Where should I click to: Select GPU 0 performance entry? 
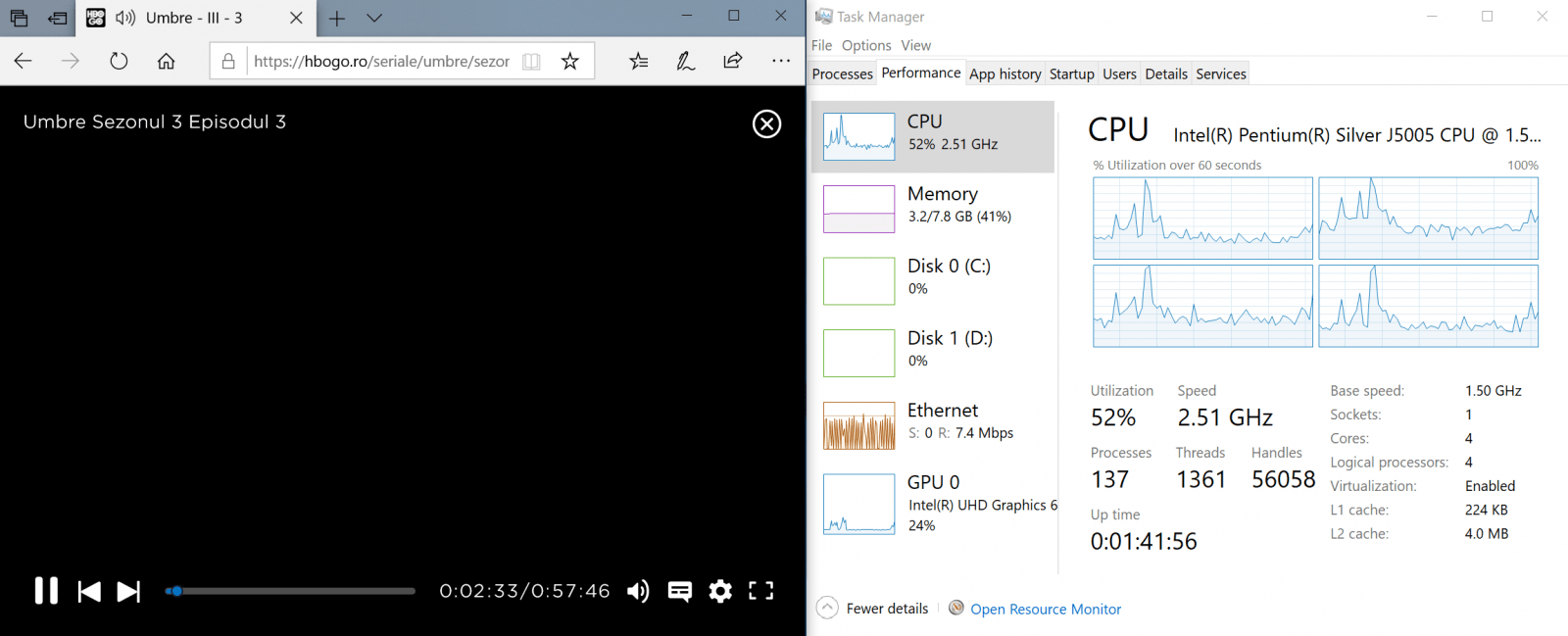[x=933, y=504]
